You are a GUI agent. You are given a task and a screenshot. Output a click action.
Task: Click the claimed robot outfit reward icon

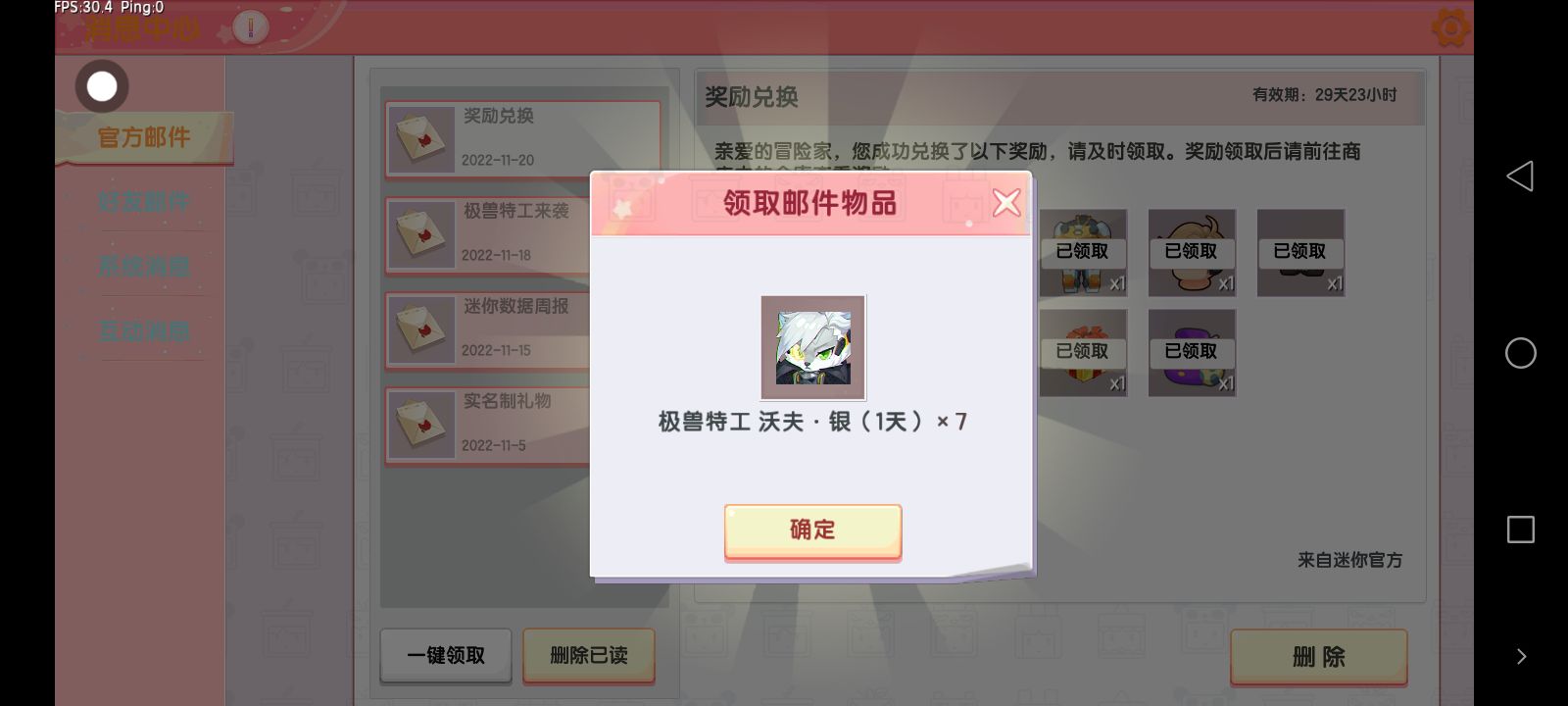(1083, 253)
